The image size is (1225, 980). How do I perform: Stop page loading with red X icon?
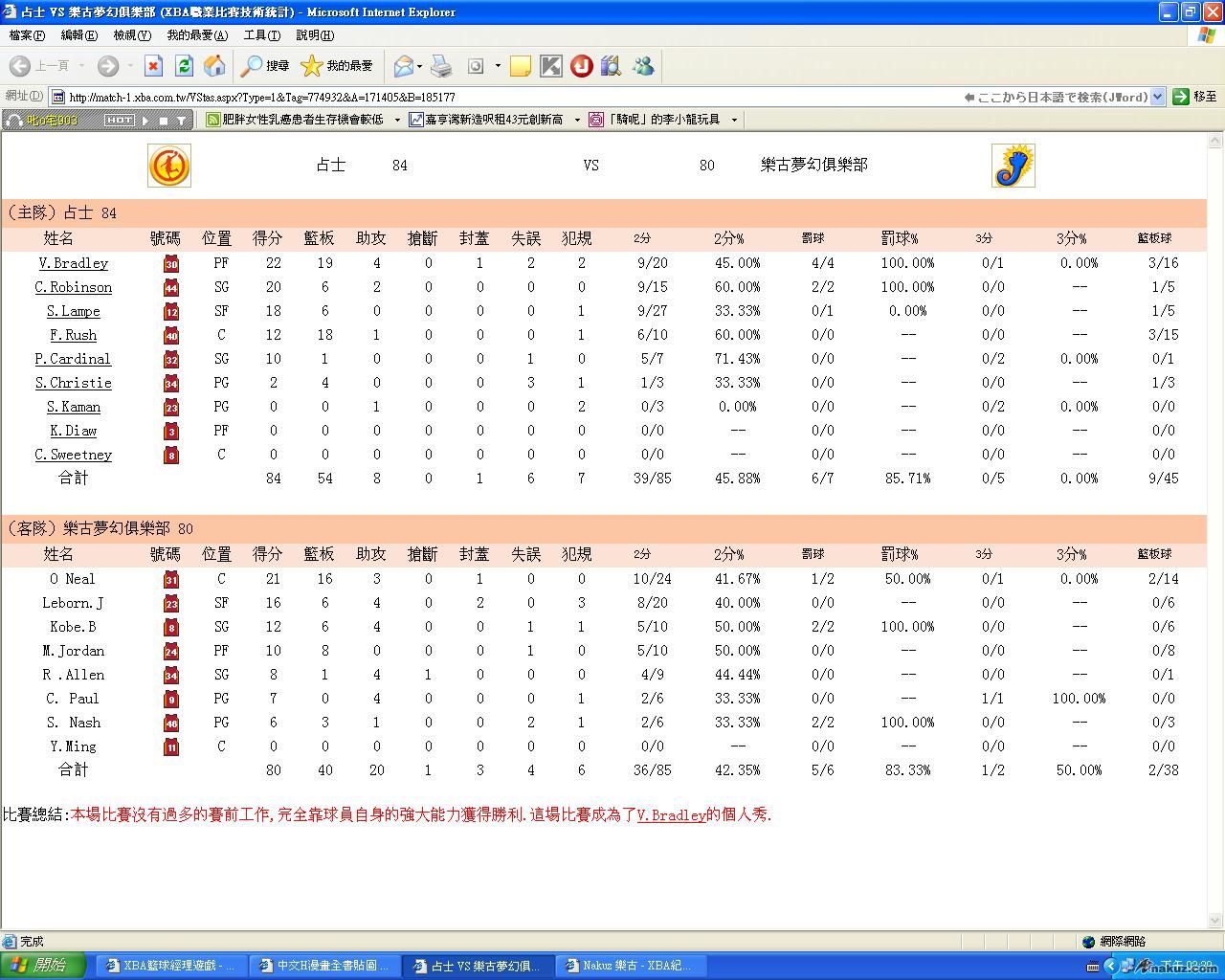coord(153,65)
